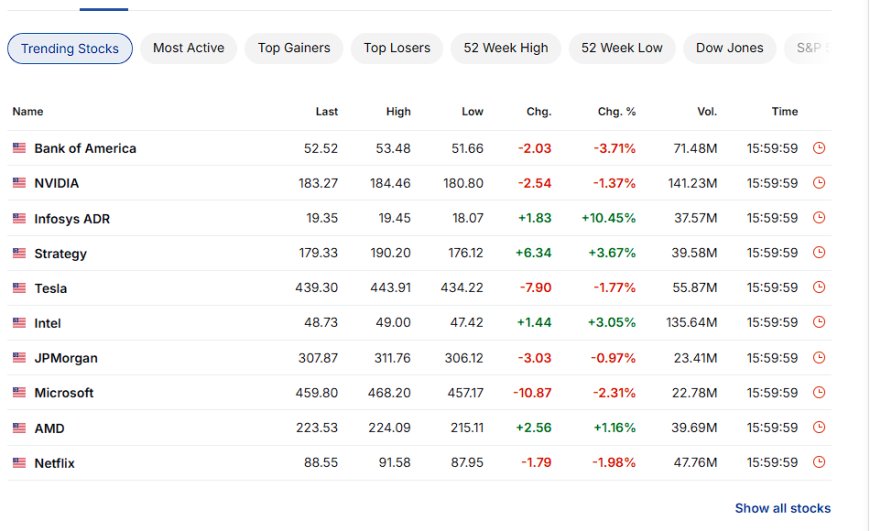Open the NVIDIA stock page
The image size is (870, 531).
[57, 183]
